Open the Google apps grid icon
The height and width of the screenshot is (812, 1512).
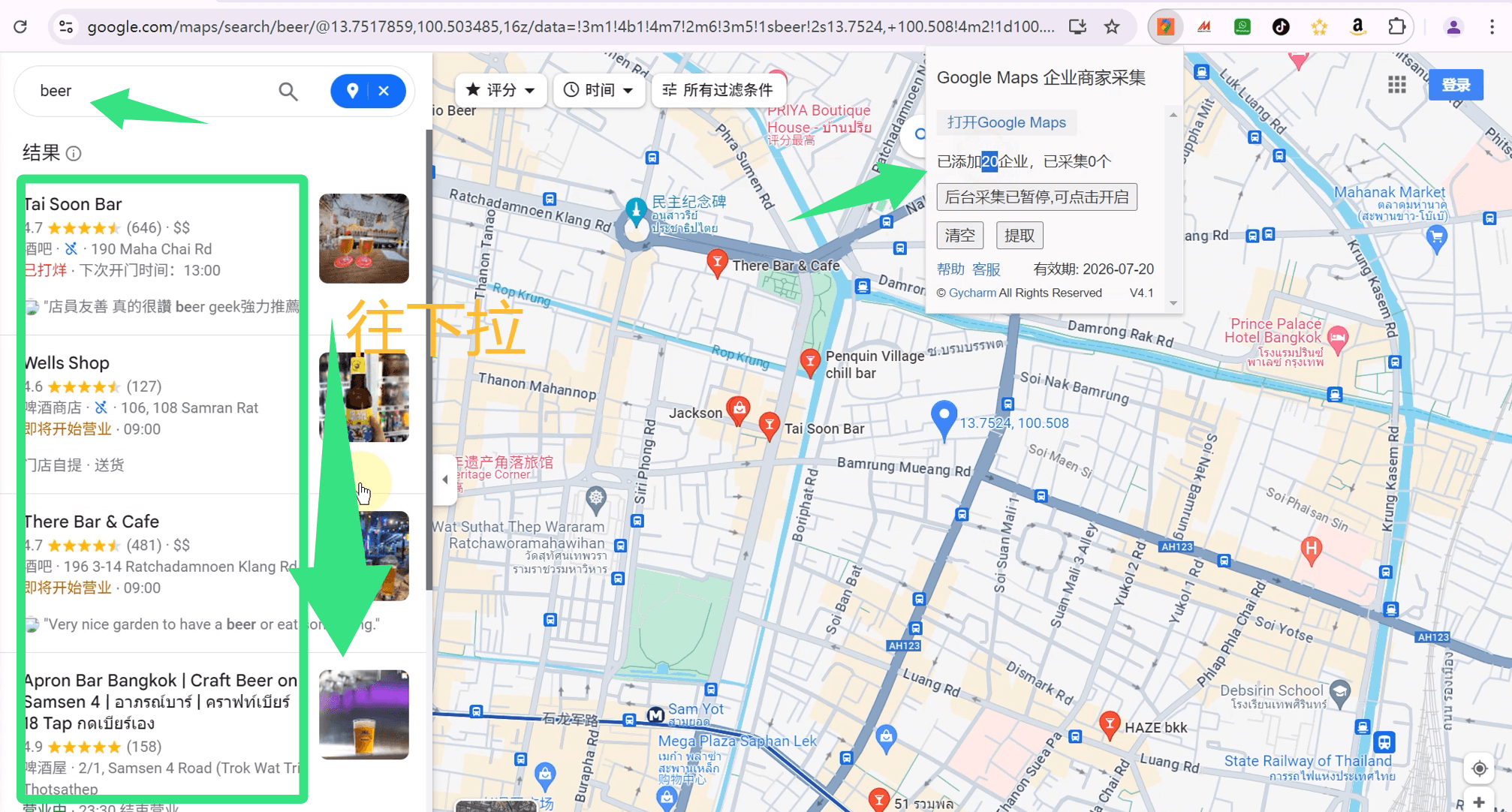(x=1397, y=85)
